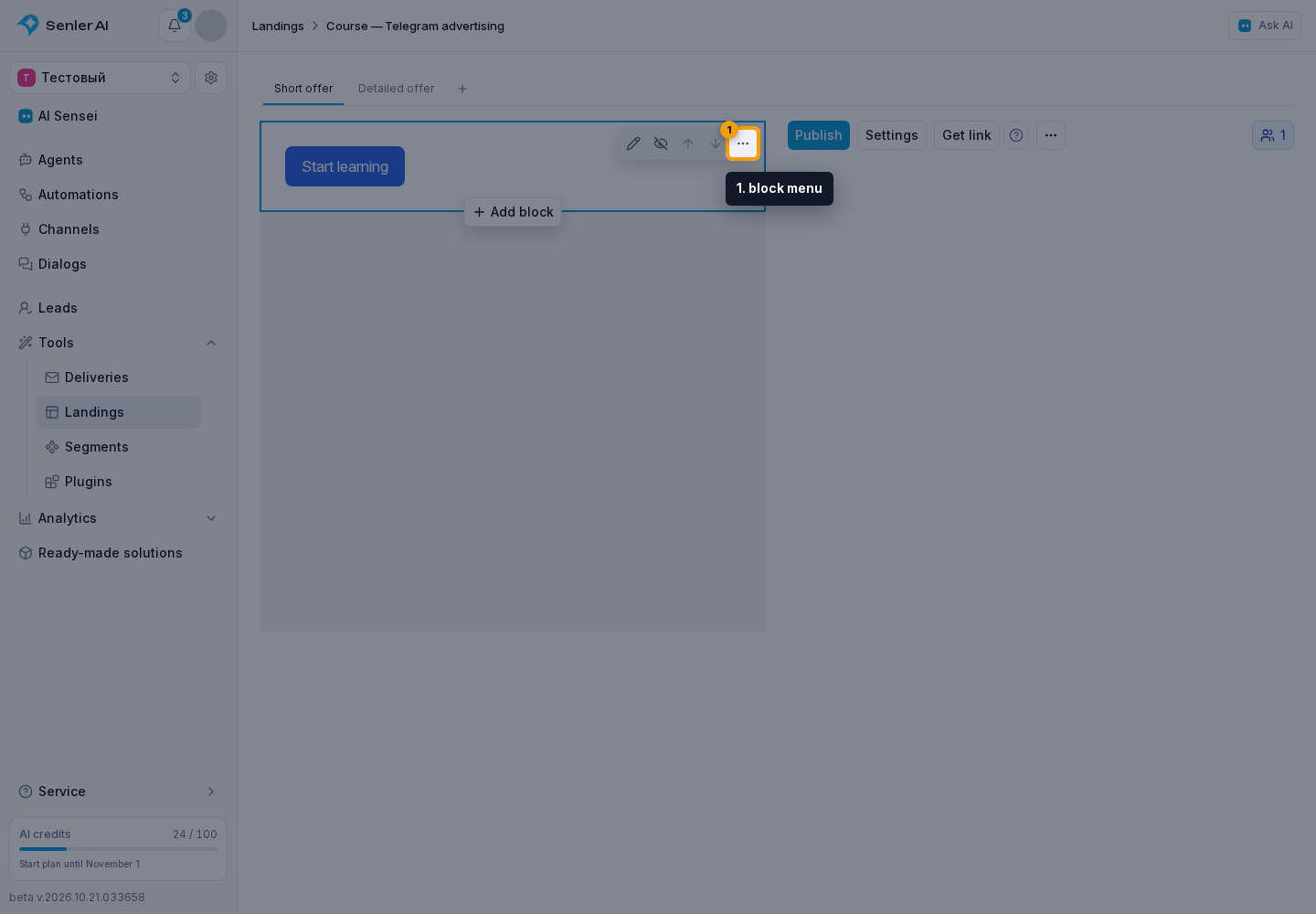Add a new landing tab with plus

click(462, 89)
